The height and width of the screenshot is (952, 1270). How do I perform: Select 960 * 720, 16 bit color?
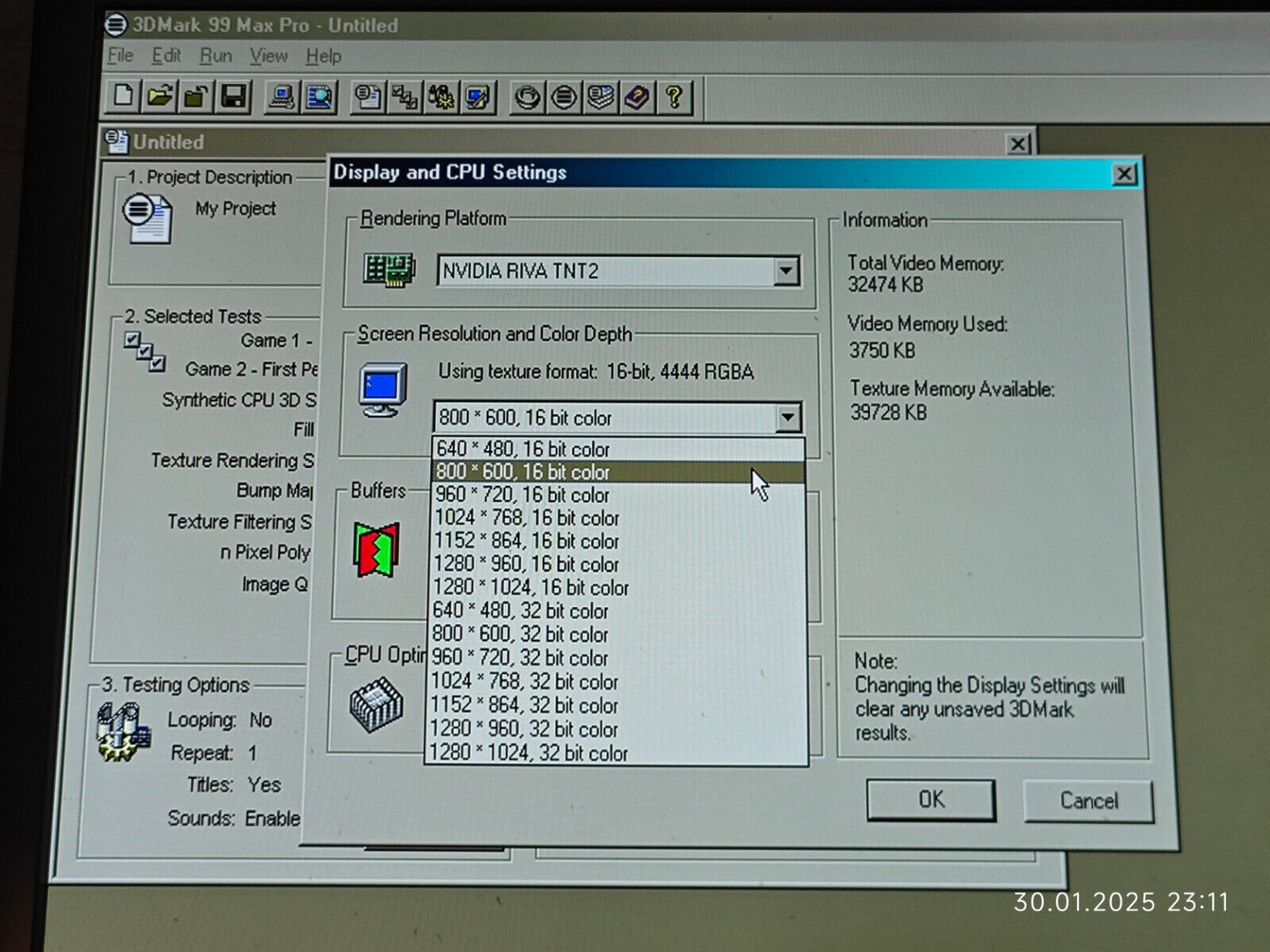click(x=618, y=495)
